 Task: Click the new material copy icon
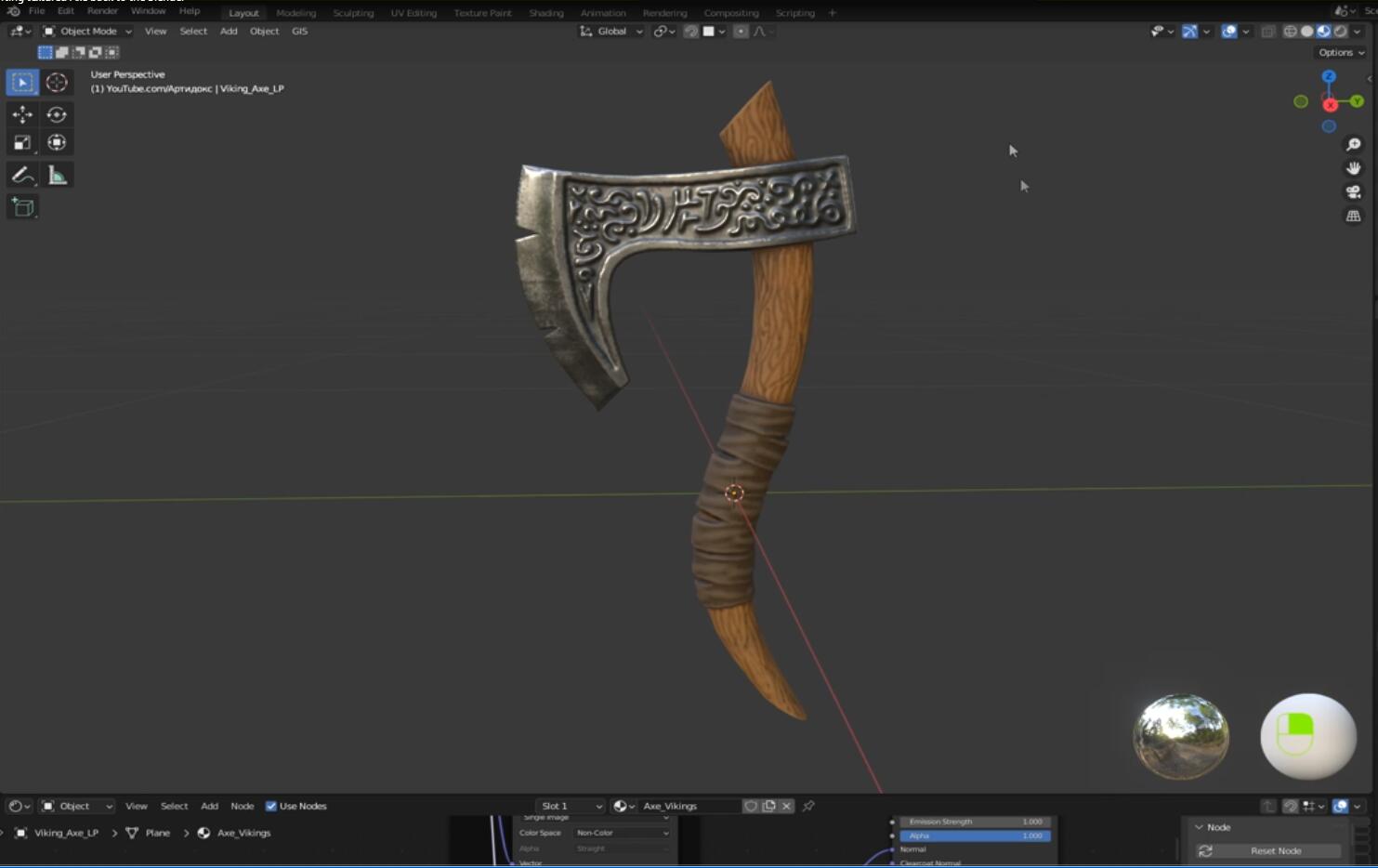(x=769, y=806)
